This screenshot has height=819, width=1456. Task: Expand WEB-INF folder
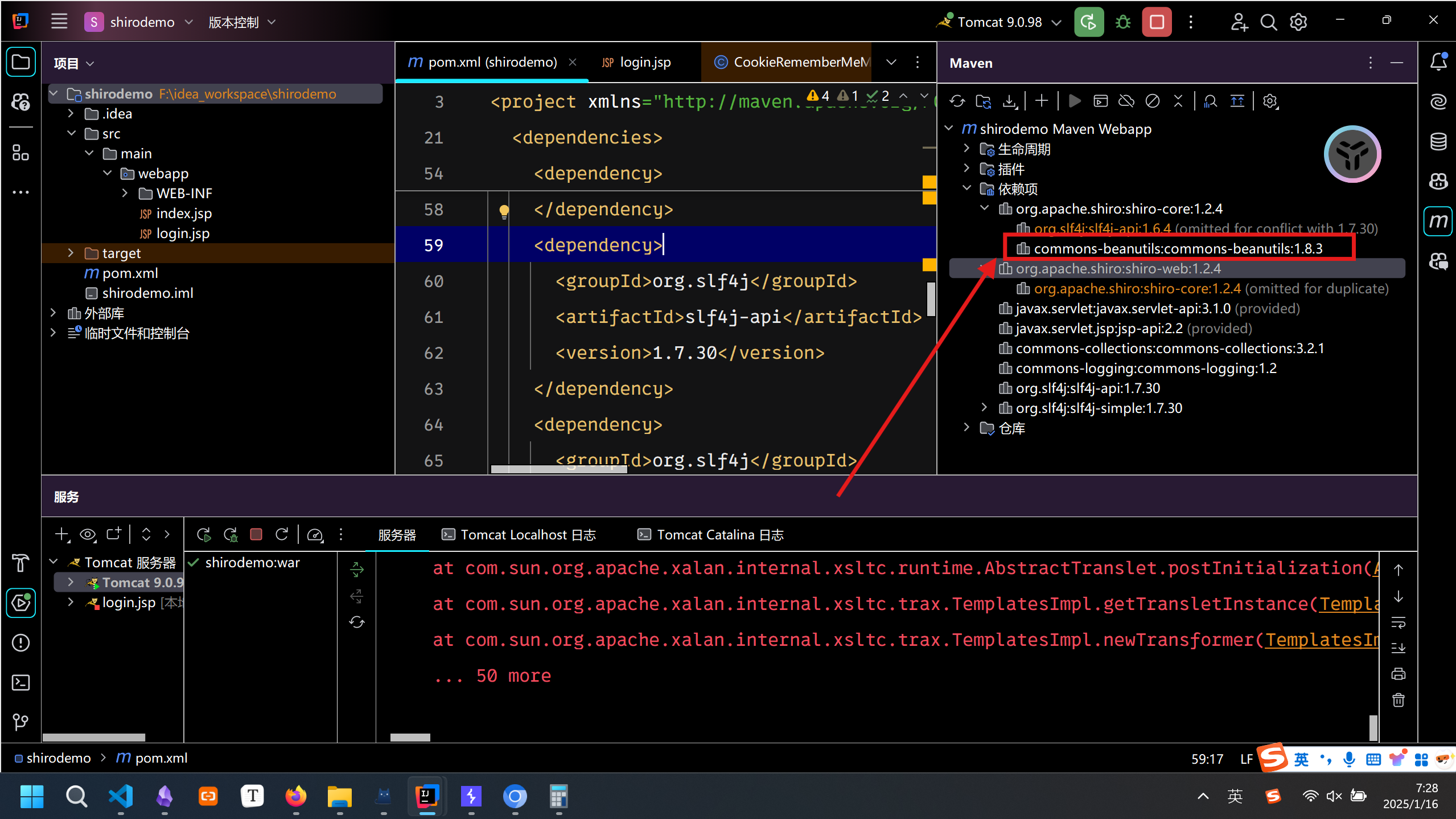pyautogui.click(x=125, y=193)
